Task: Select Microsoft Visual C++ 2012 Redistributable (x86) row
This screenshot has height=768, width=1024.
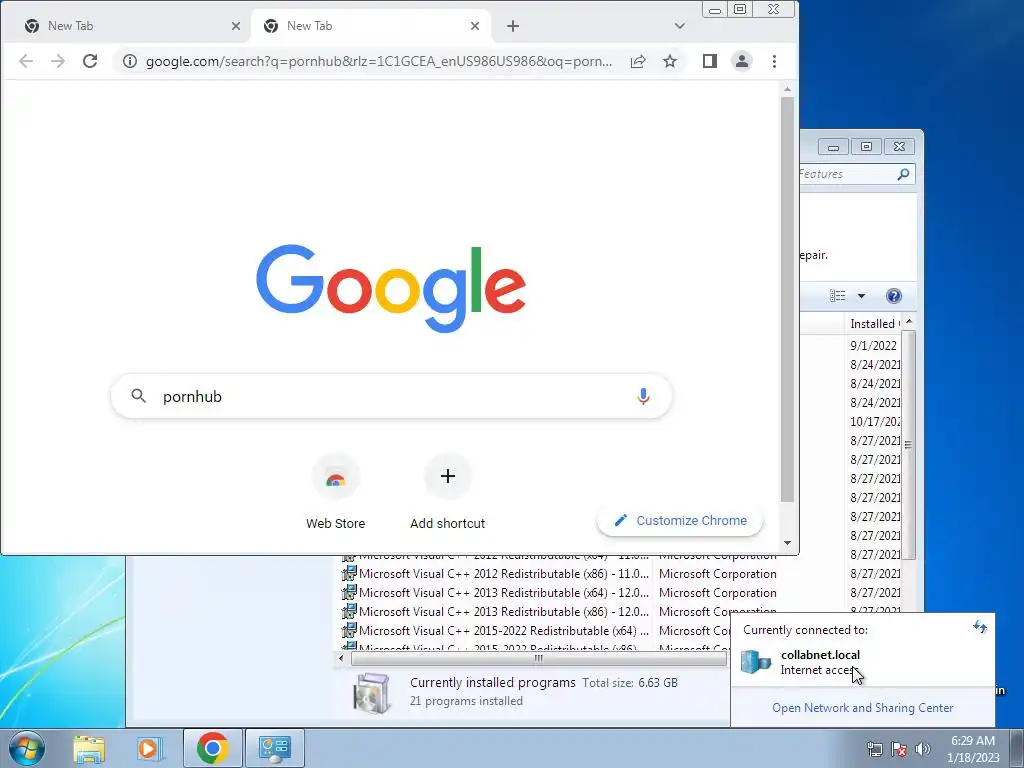Action: point(558,574)
